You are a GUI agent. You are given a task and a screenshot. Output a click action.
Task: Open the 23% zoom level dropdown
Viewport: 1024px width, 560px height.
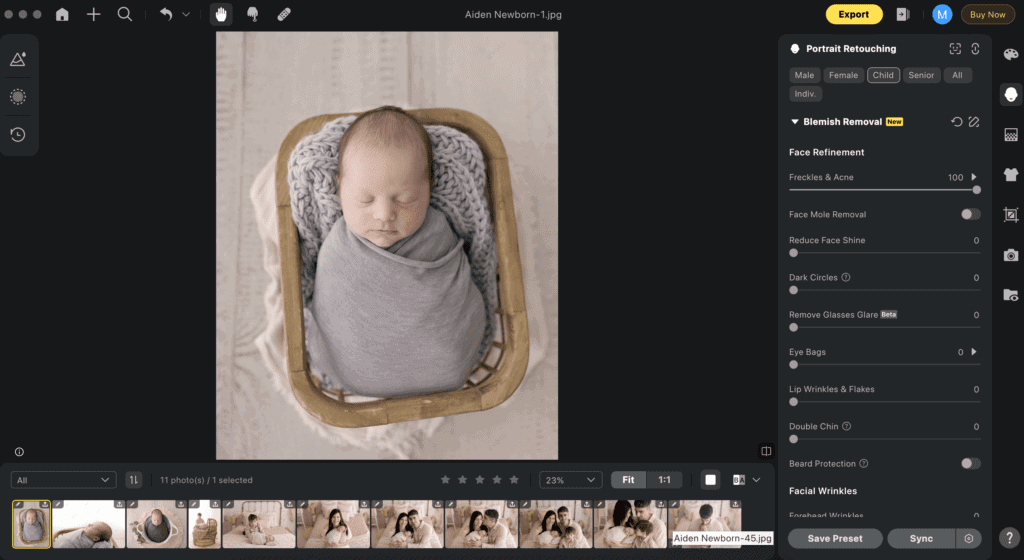(570, 480)
